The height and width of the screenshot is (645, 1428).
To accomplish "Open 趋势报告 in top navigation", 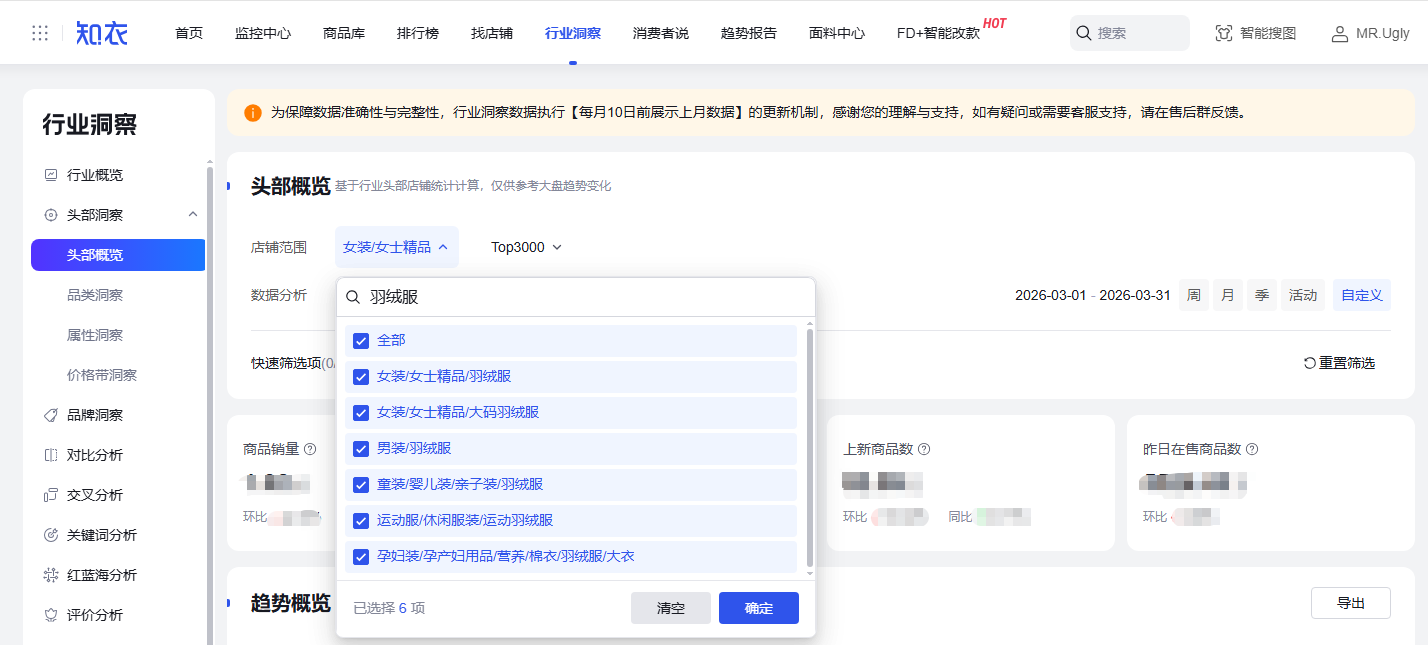I will pyautogui.click(x=749, y=33).
